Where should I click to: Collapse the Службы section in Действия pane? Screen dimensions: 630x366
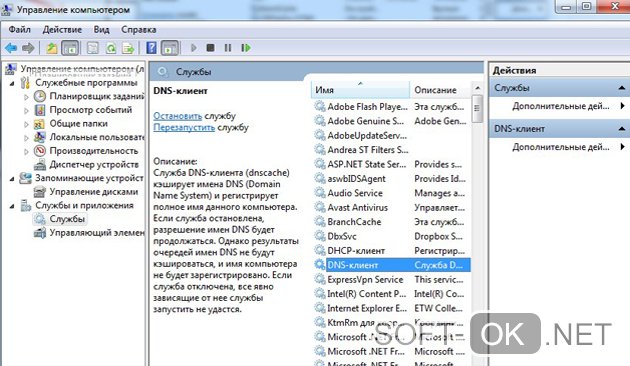(x=622, y=88)
